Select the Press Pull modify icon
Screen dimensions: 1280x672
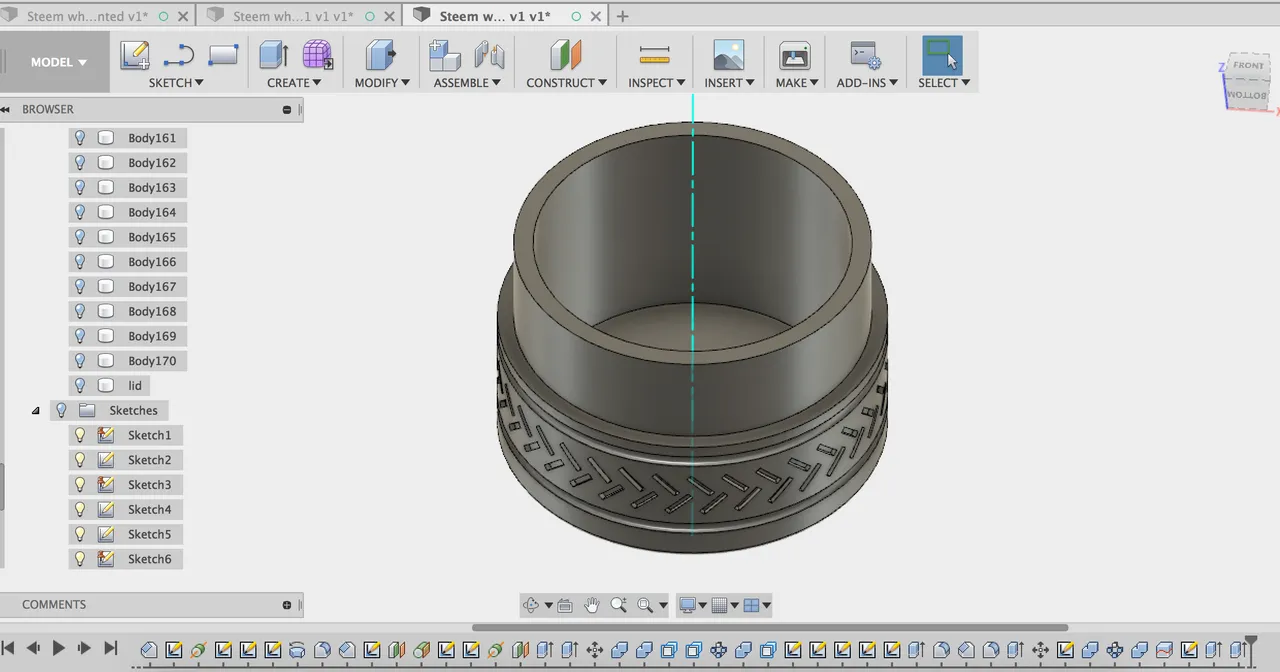(380, 55)
